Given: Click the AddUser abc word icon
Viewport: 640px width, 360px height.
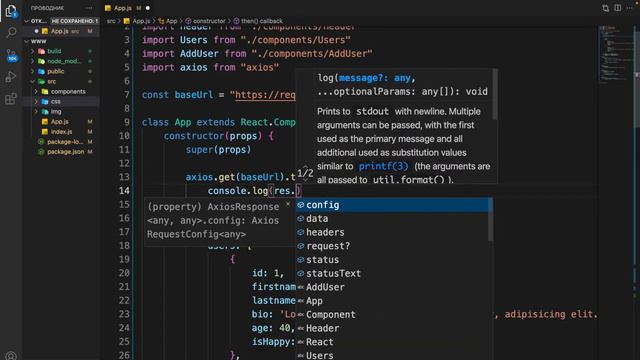Looking at the screenshot, I should [301, 287].
